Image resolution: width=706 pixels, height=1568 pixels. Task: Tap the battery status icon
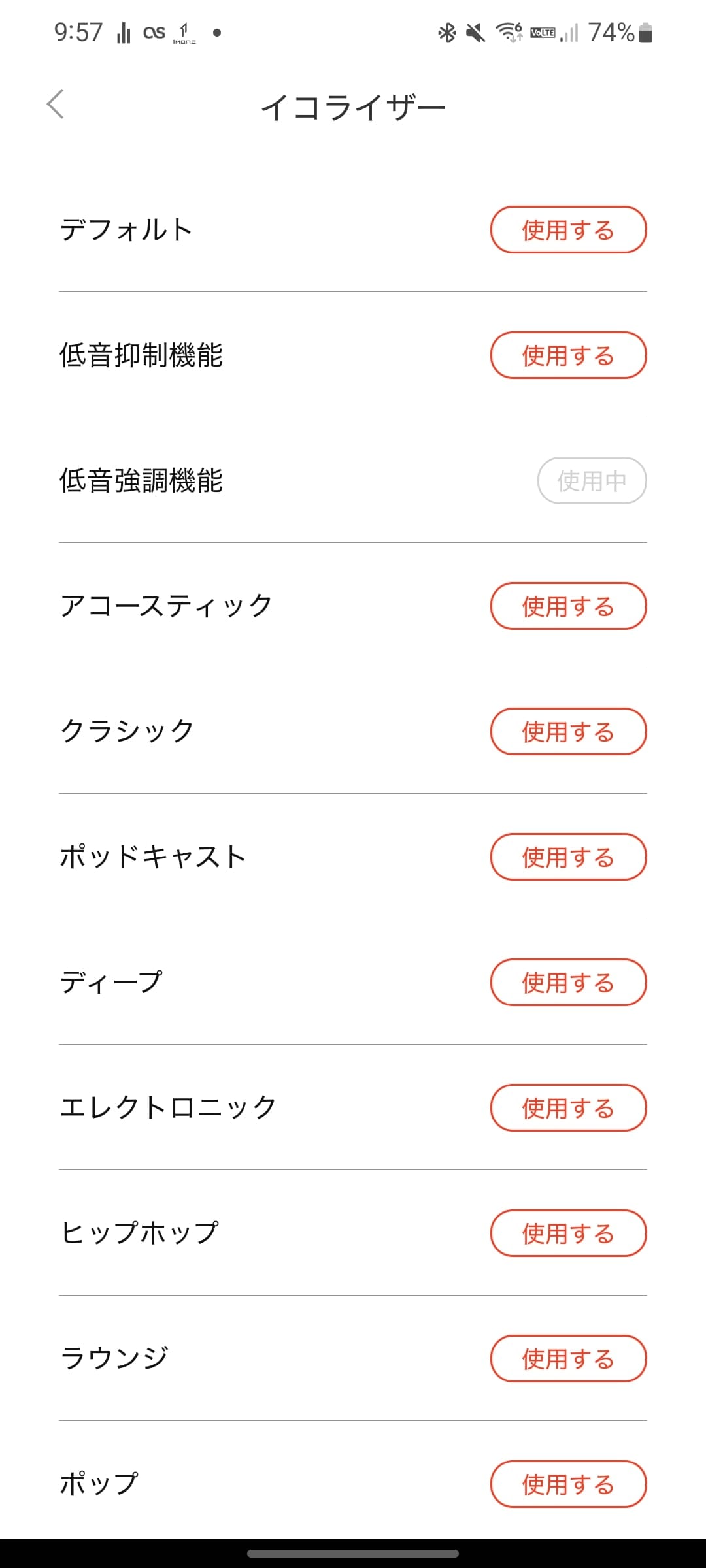tap(646, 32)
